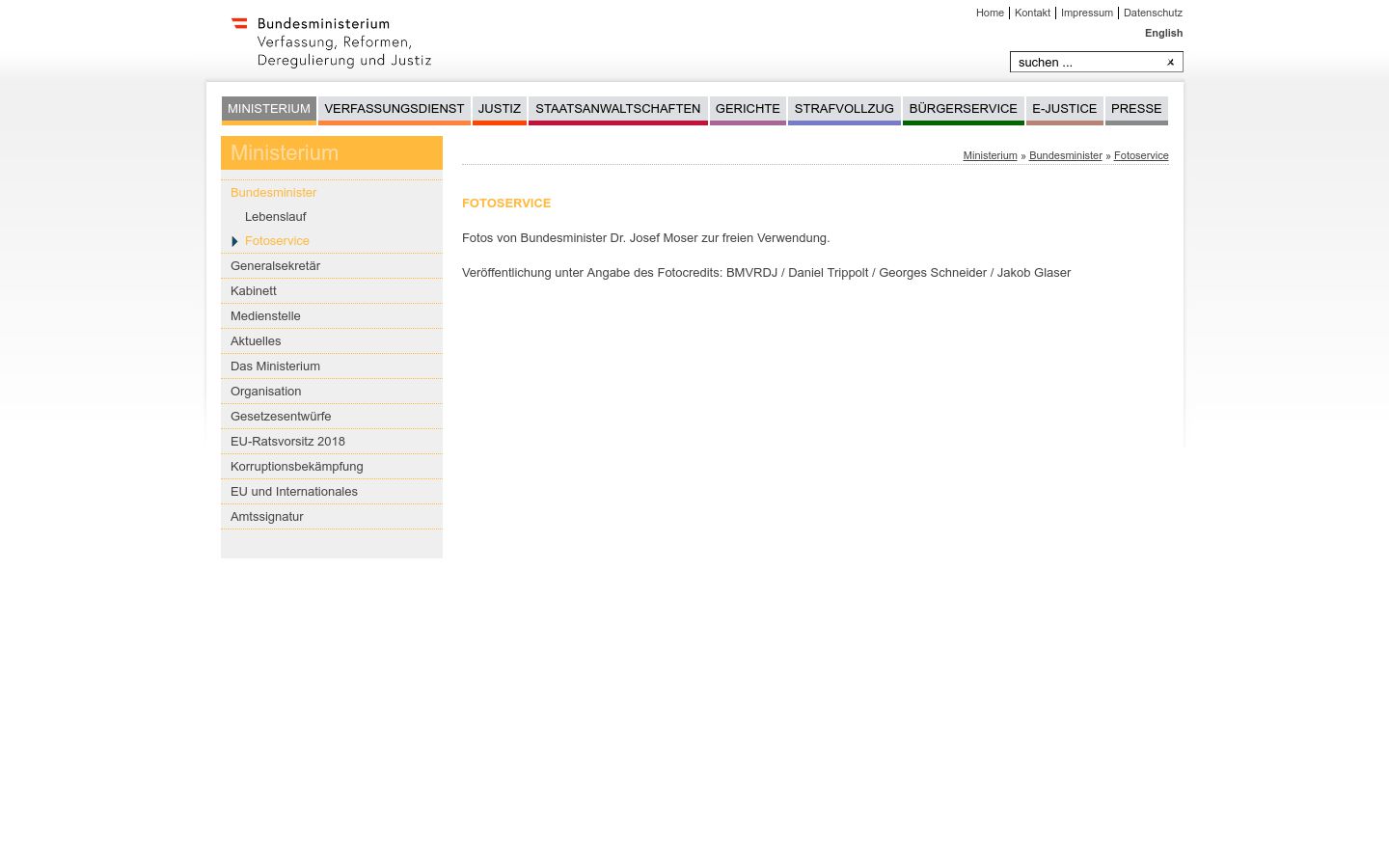Open Korruptionsbekämpfung in the sidebar
This screenshot has width=1389, height=868.
point(332,467)
